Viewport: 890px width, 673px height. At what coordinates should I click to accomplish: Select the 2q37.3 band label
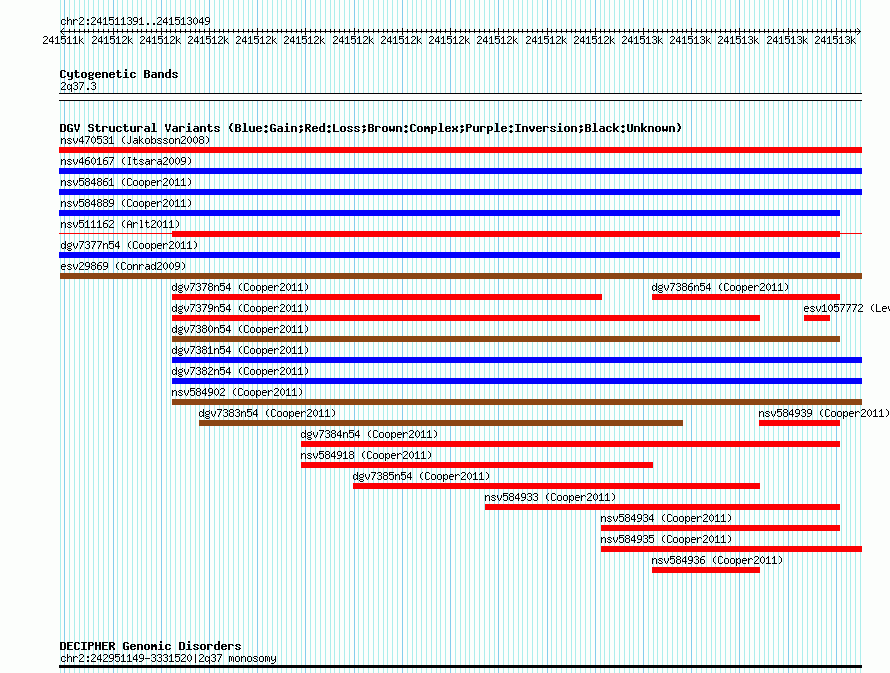pyautogui.click(x=78, y=86)
